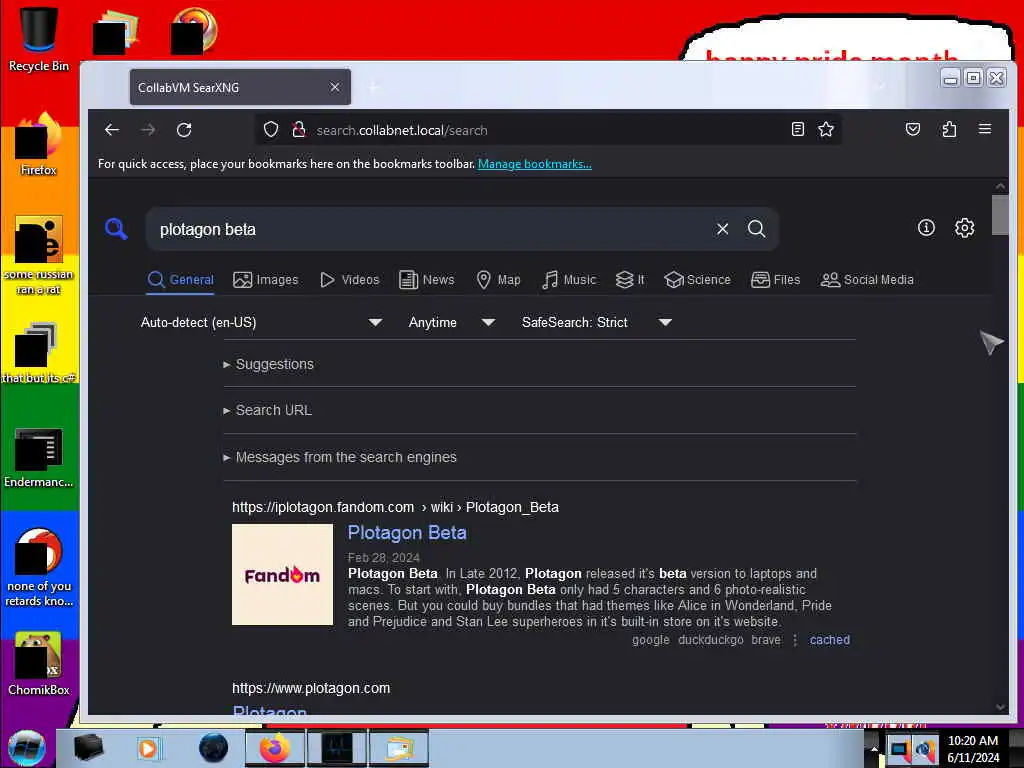Screen dimensions: 1024x768
Task: Open Firefox hamburger application menu
Action: [x=985, y=129]
